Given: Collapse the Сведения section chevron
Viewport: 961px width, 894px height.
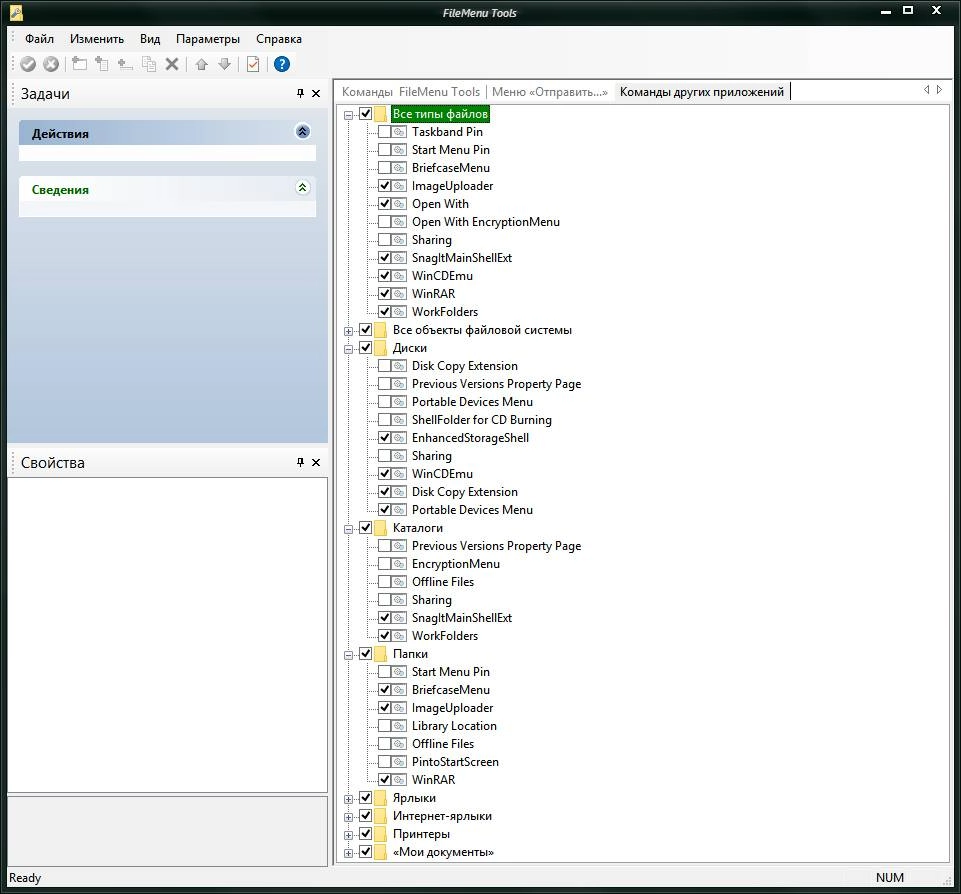Looking at the screenshot, I should click(x=303, y=188).
